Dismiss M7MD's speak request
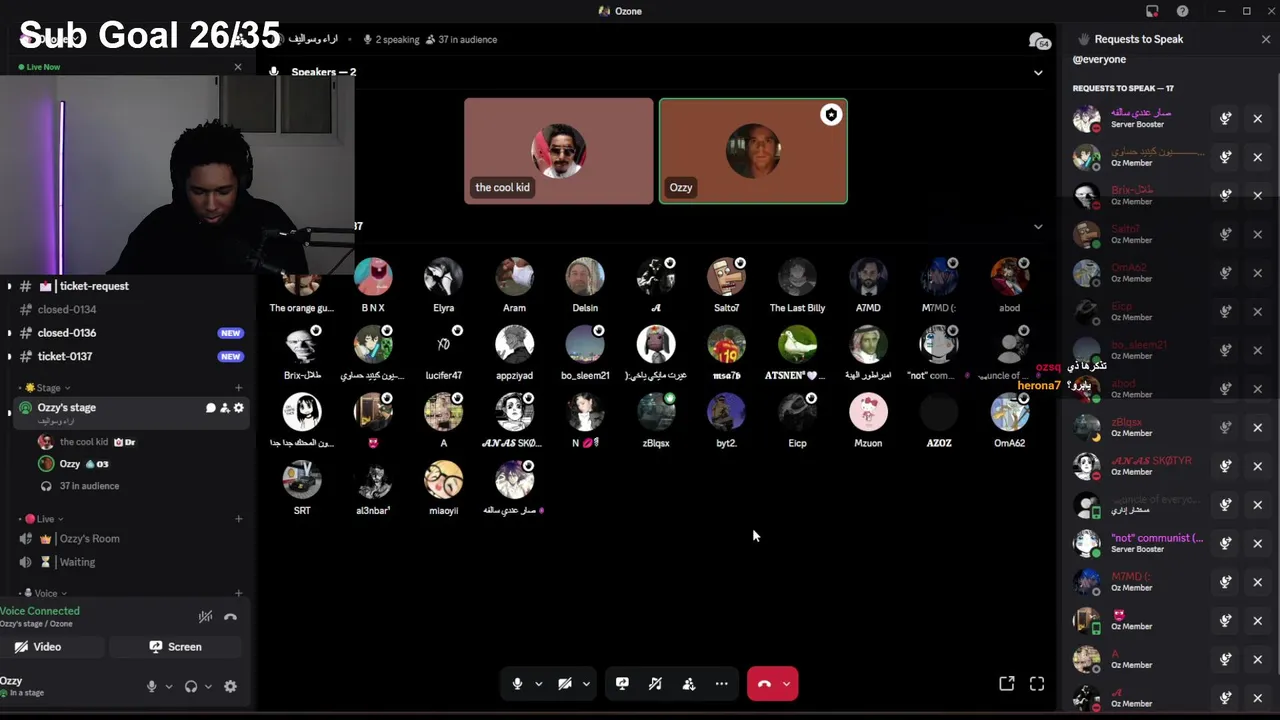Screen dimensions: 1280x720 click(x=1258, y=582)
